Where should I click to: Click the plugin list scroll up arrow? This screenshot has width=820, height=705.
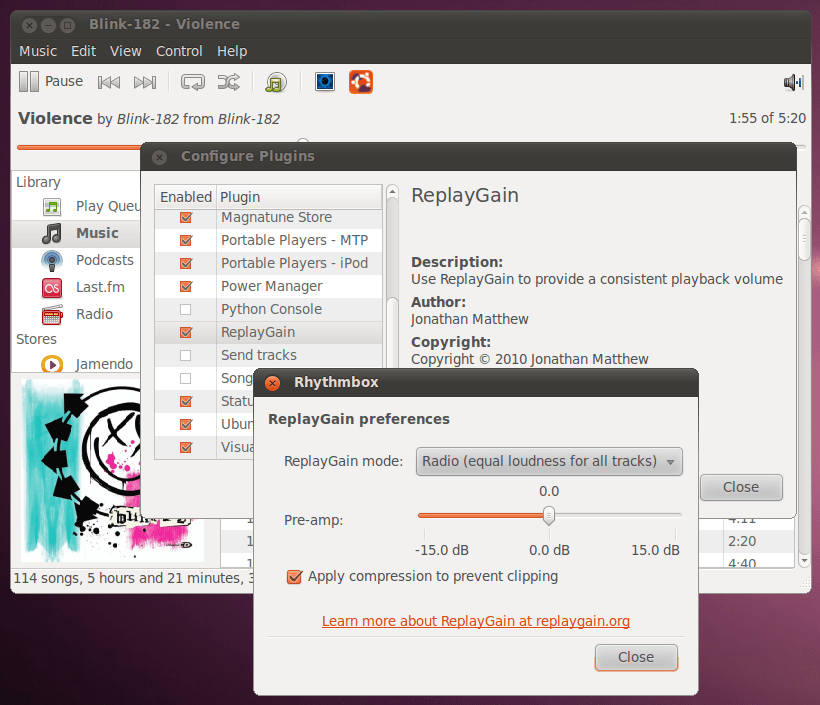(x=392, y=192)
